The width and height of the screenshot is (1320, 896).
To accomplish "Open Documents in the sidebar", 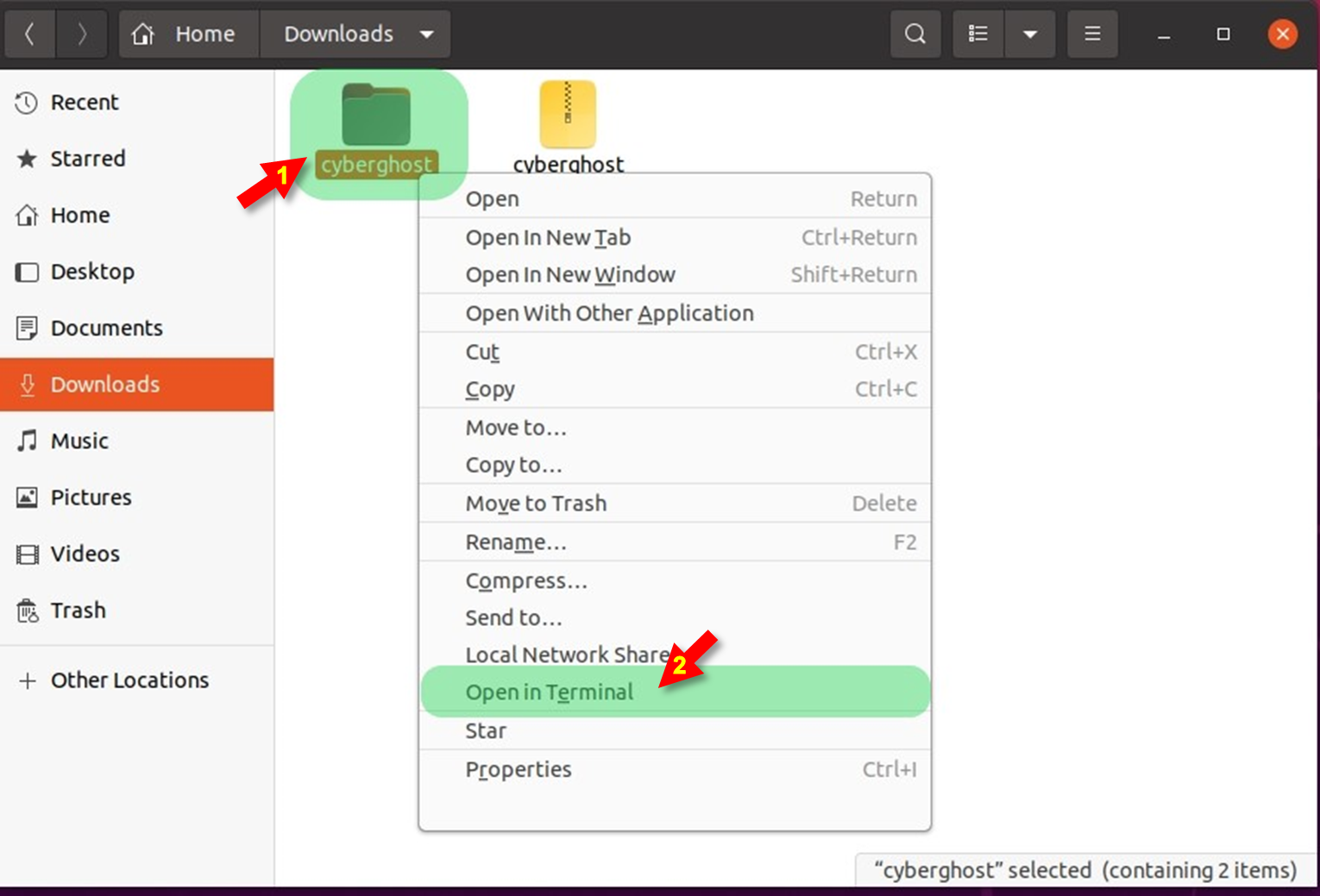I will (x=137, y=329).
